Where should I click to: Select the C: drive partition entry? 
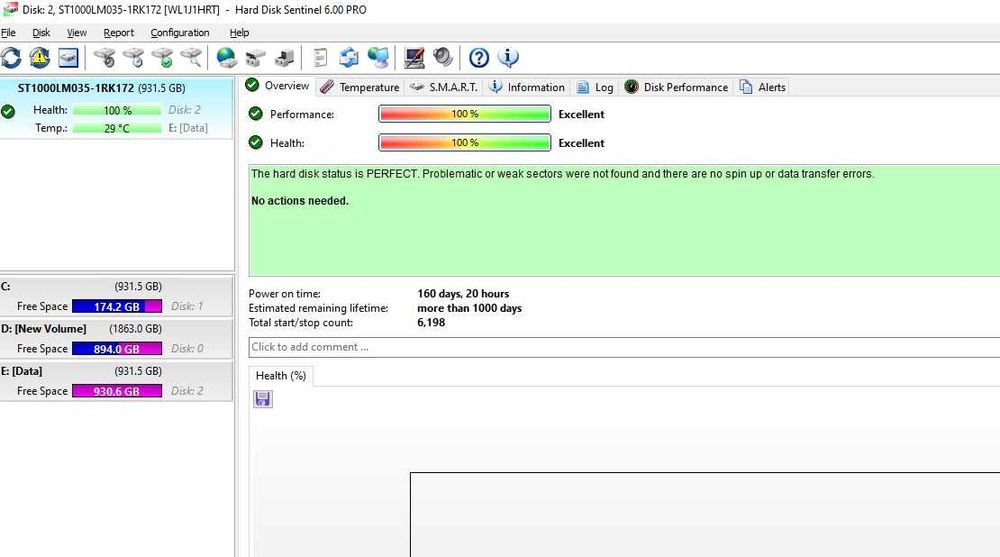pyautogui.click(x=117, y=296)
